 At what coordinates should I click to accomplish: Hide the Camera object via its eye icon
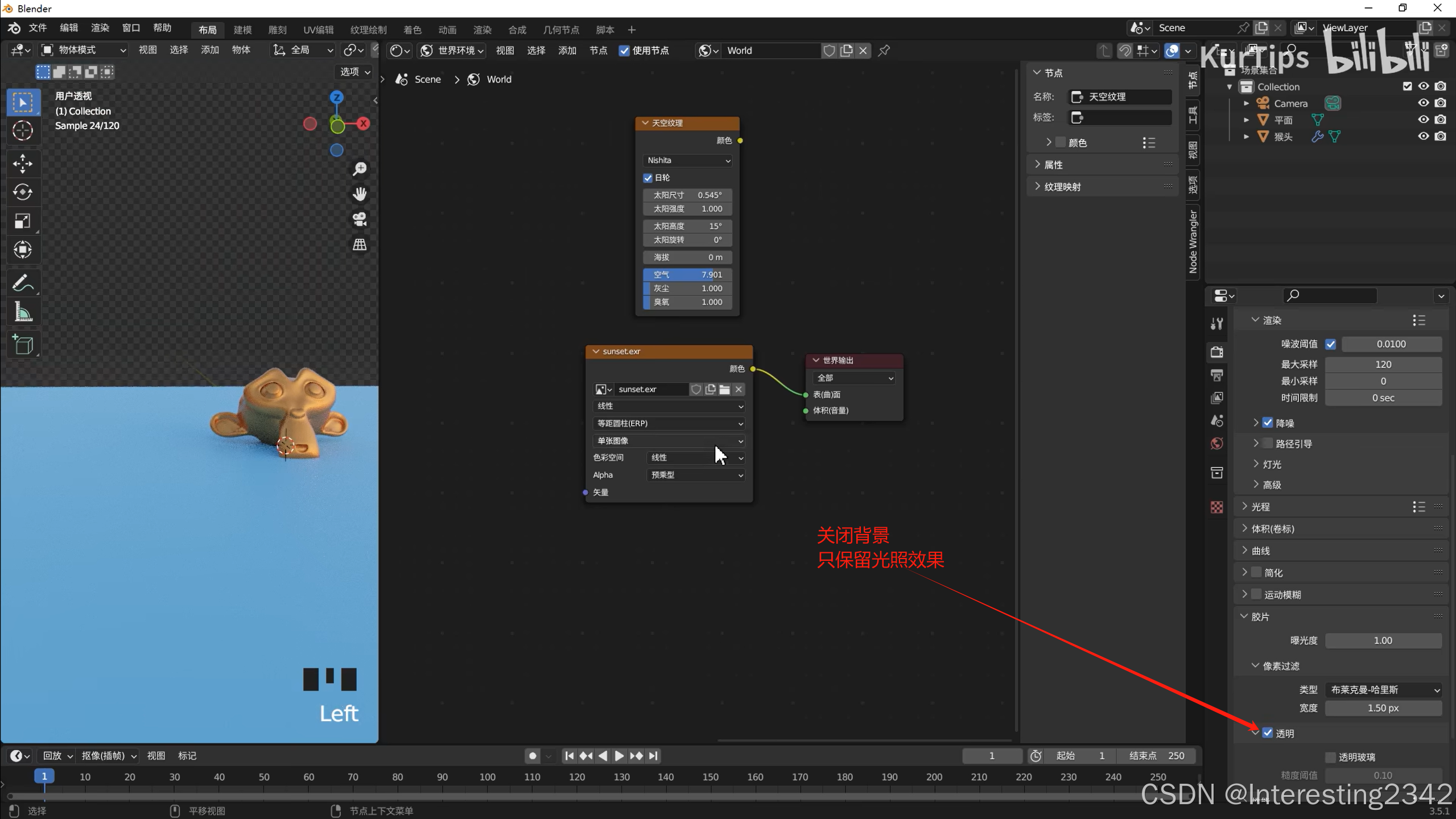[1423, 103]
